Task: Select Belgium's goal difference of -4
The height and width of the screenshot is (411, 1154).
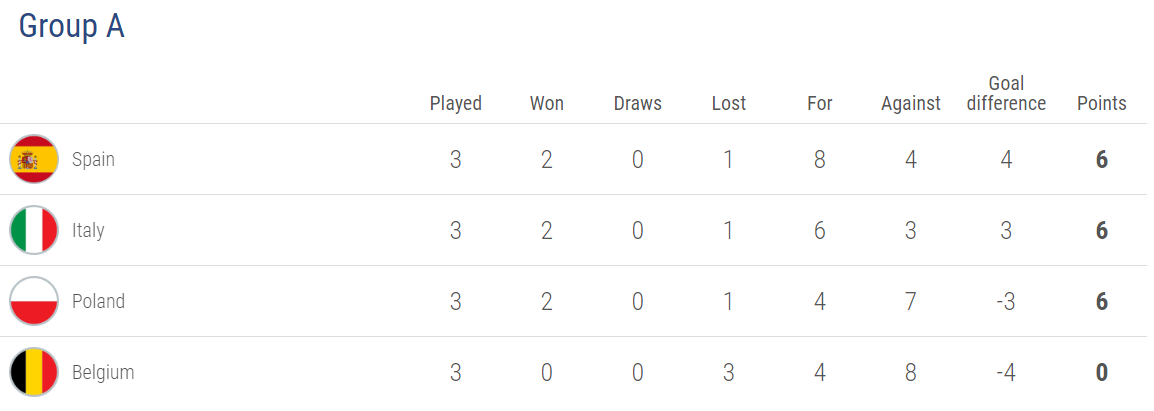Action: tap(1006, 373)
